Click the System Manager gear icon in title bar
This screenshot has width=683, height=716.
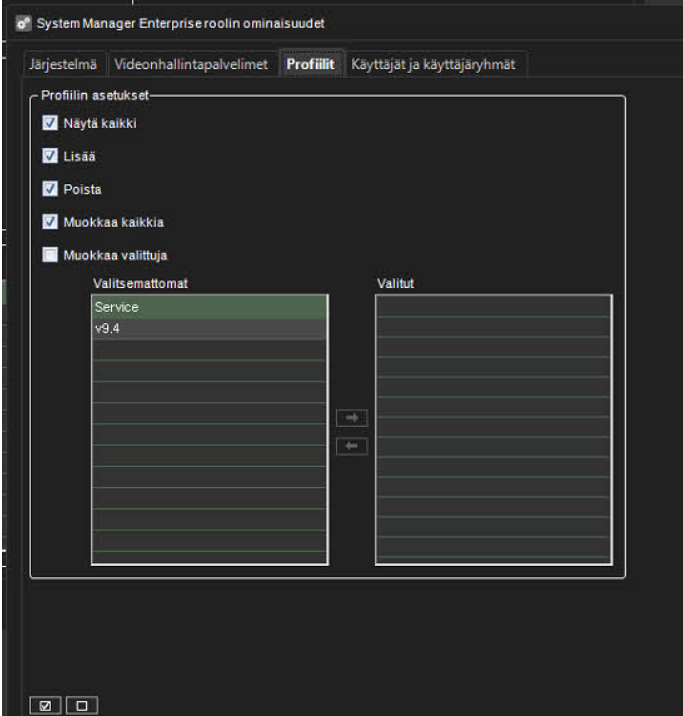click(21, 22)
